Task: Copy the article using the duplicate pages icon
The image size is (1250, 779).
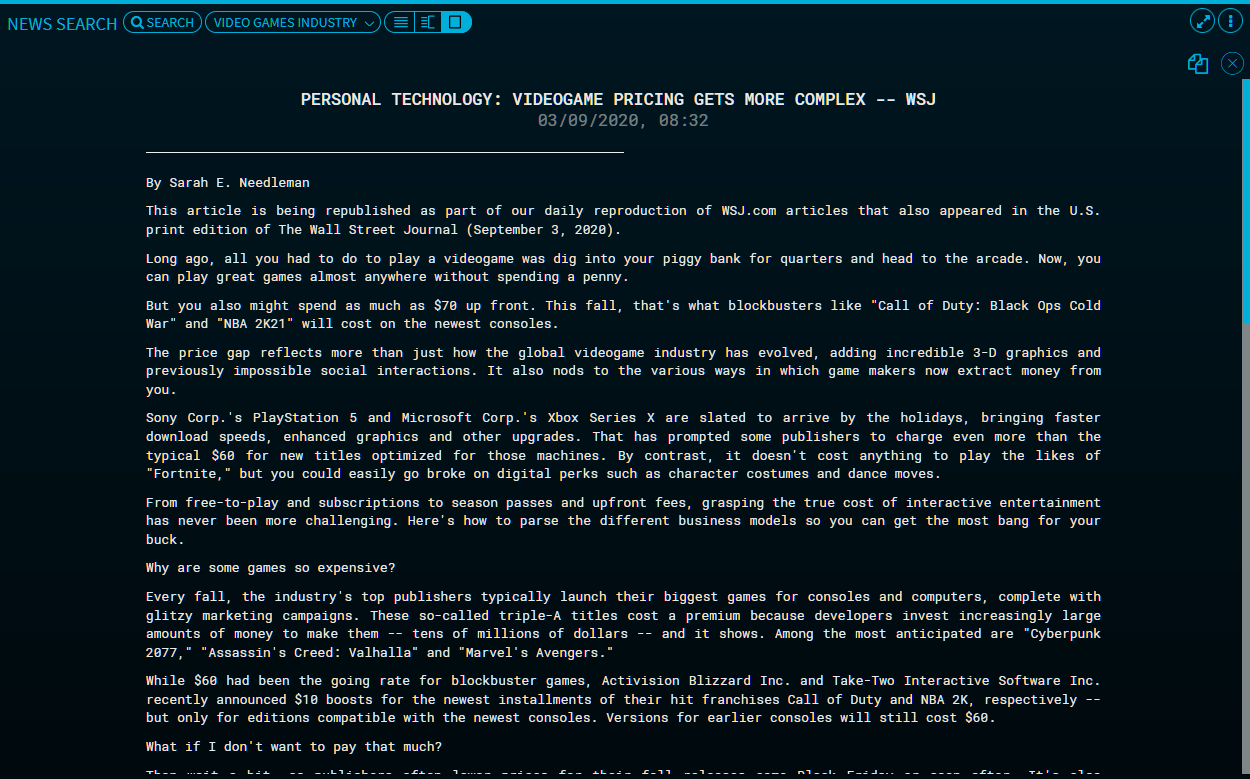Action: [x=1198, y=64]
